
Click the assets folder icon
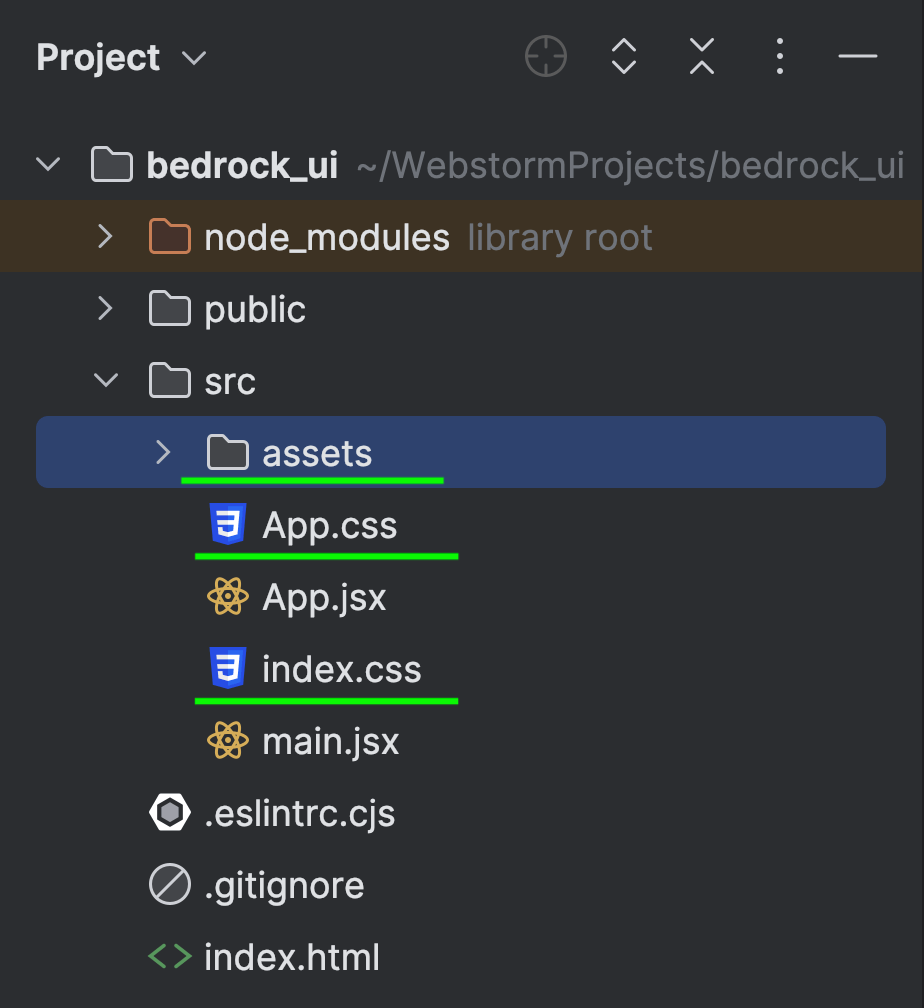click(227, 454)
